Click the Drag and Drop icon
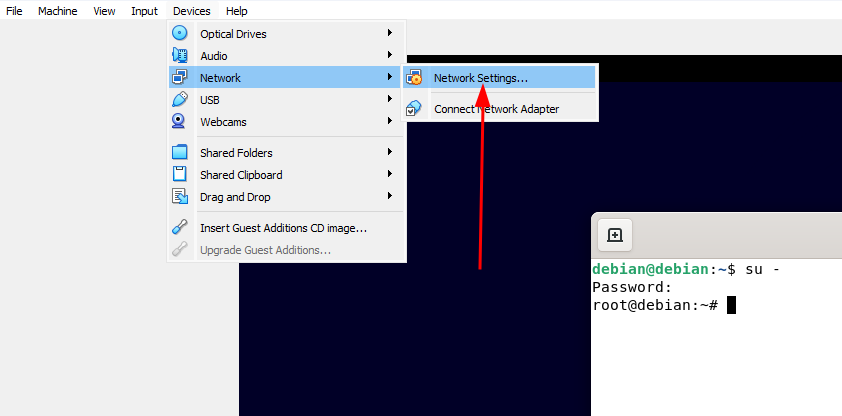 click(x=179, y=196)
